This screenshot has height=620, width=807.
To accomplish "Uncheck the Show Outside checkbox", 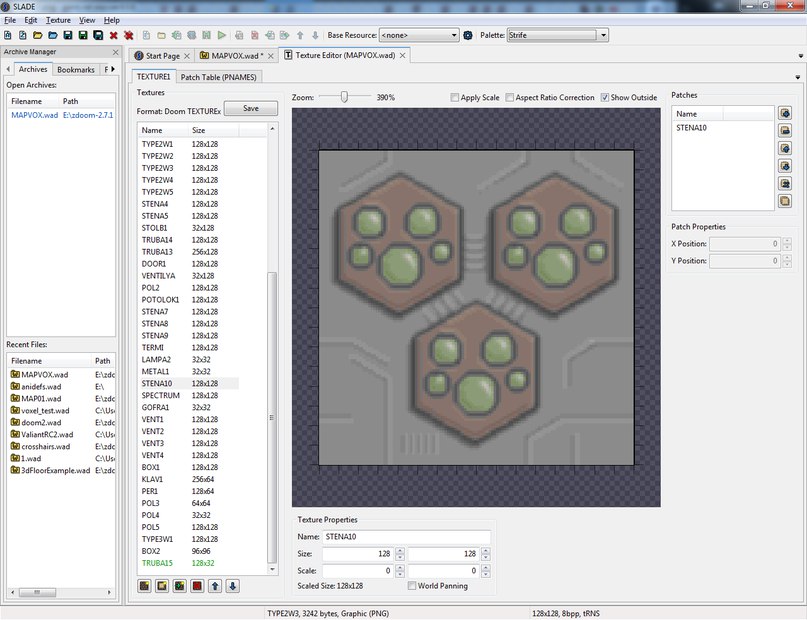I will (x=605, y=98).
